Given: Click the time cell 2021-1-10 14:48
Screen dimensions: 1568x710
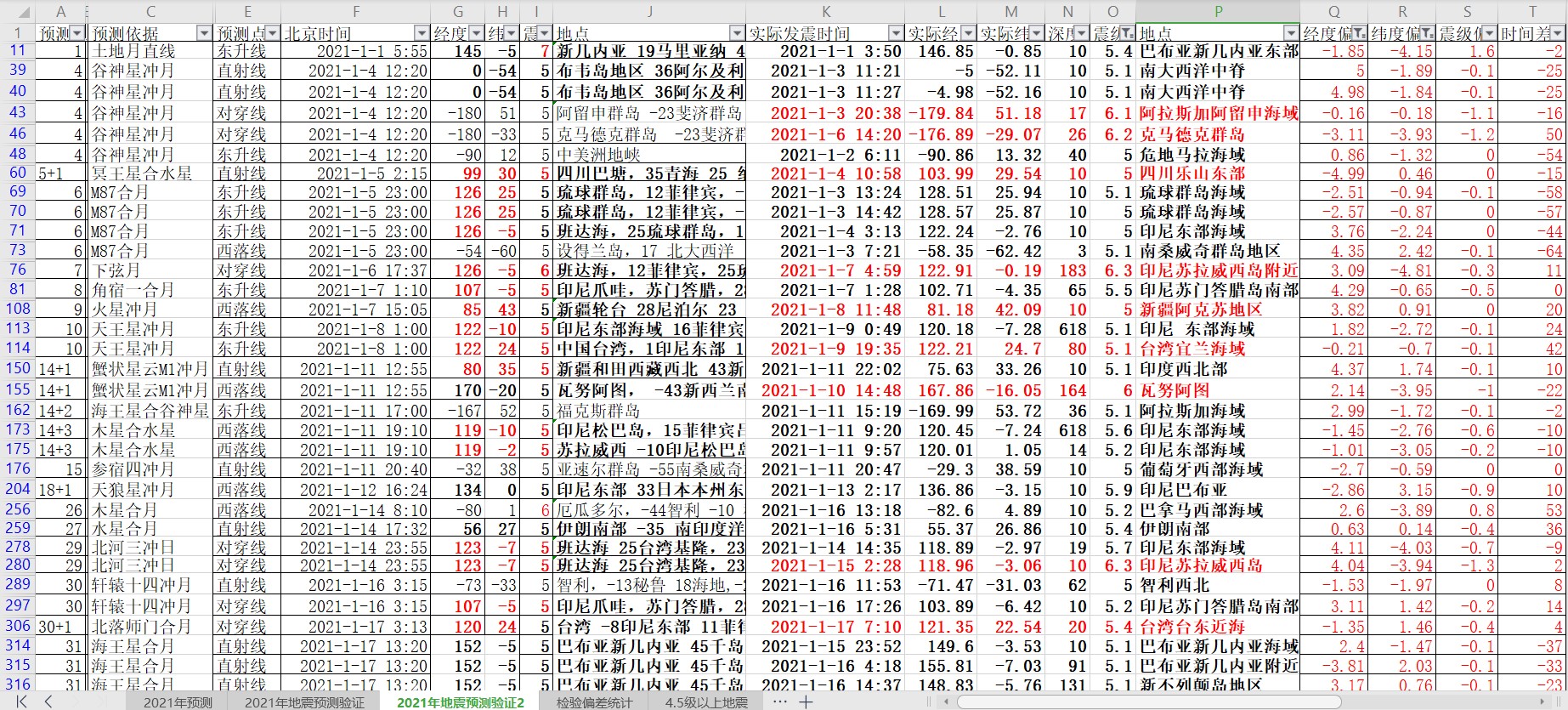Looking at the screenshot, I should pyautogui.click(x=826, y=390).
